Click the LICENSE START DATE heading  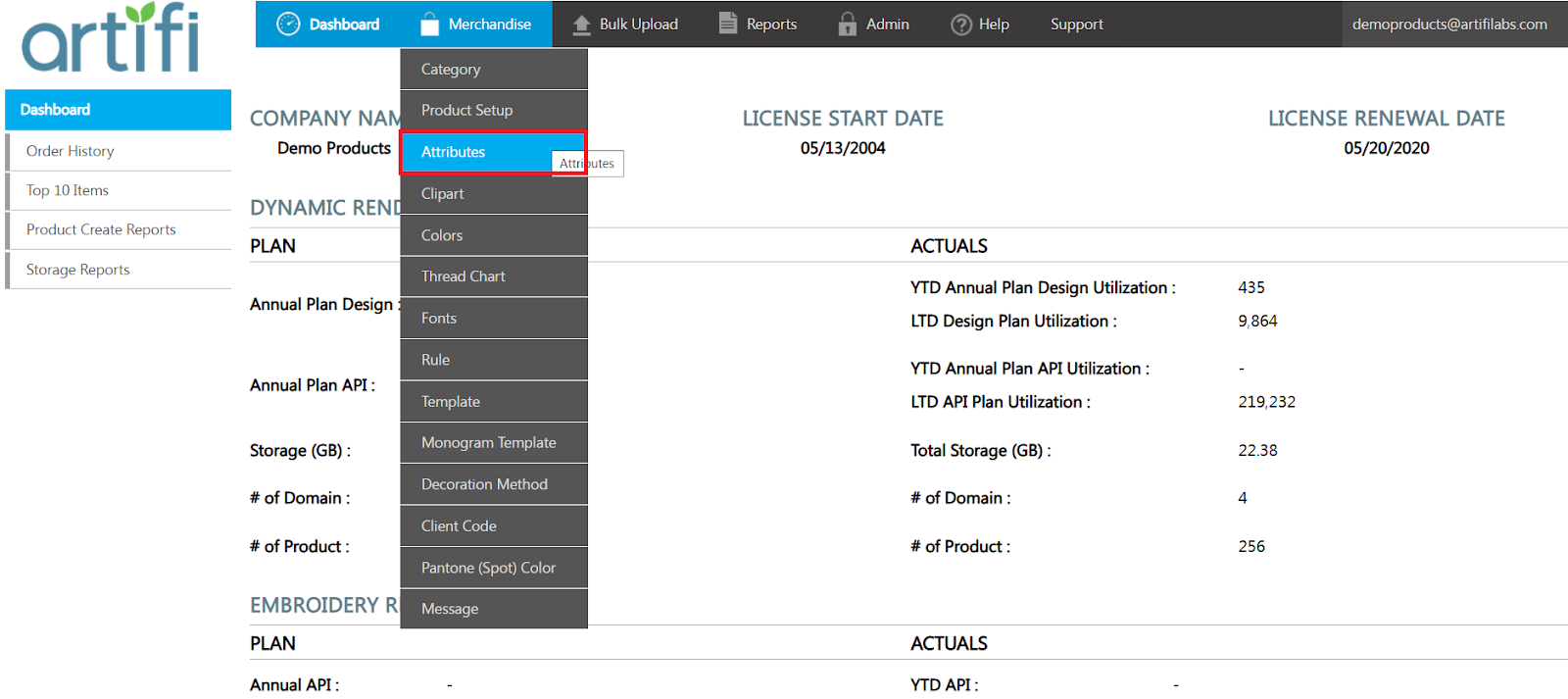843,119
